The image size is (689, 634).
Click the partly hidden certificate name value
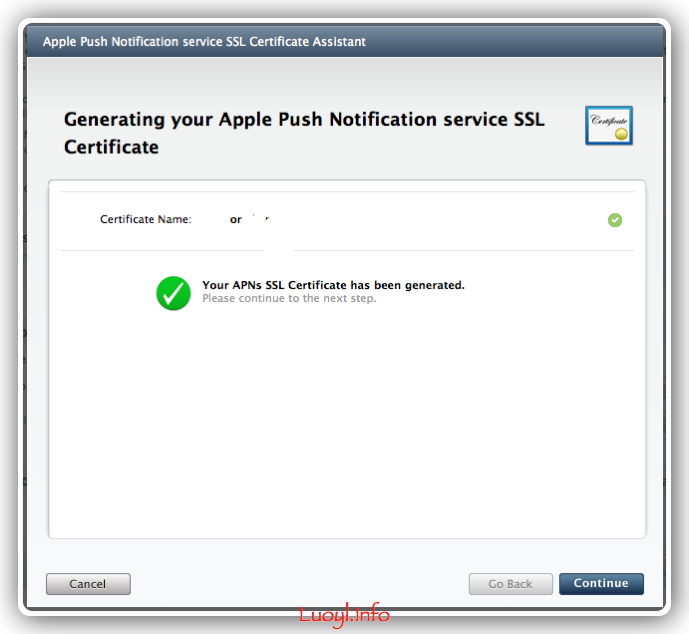(249, 219)
